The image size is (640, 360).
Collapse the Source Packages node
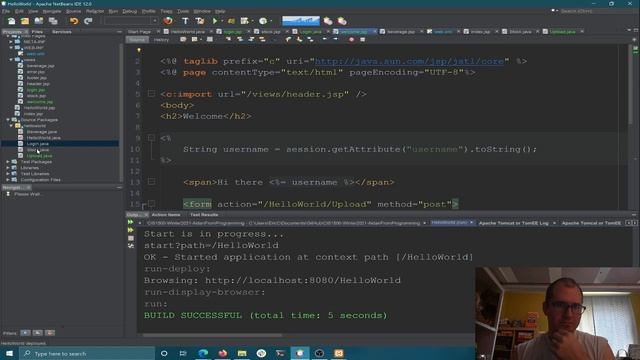click(8, 120)
